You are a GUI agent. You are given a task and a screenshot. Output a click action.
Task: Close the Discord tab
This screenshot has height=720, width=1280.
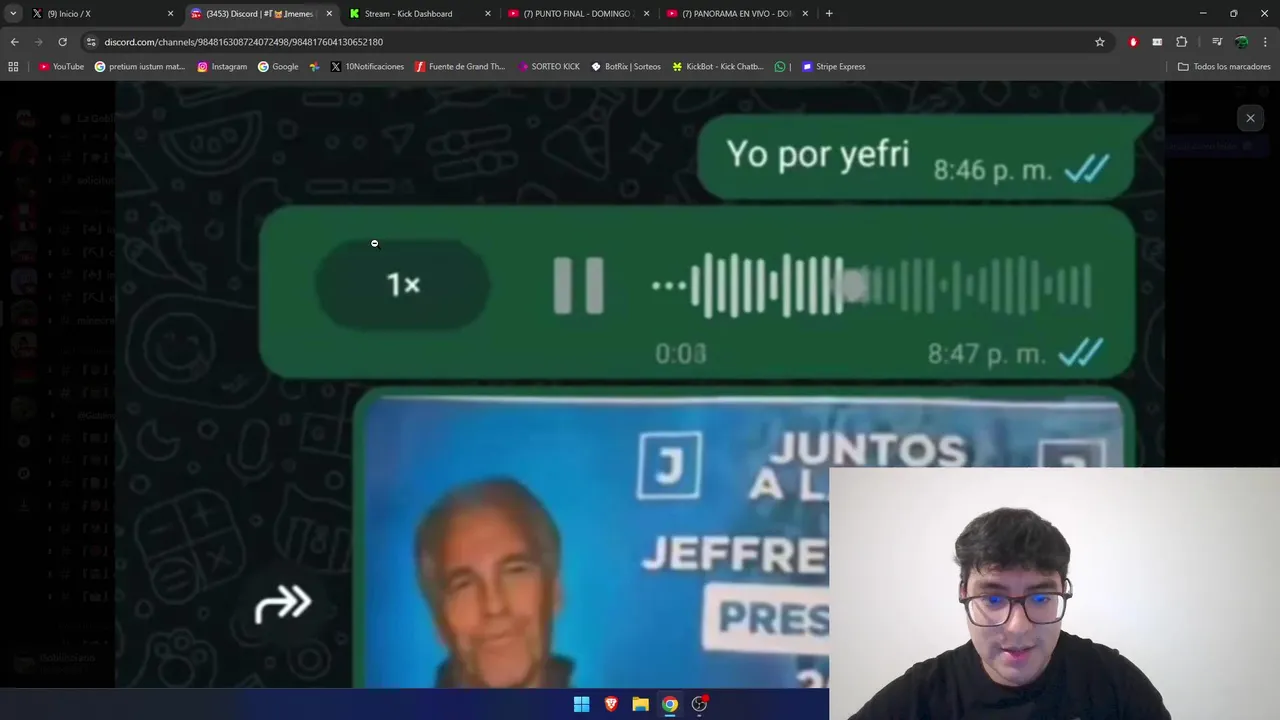point(329,14)
